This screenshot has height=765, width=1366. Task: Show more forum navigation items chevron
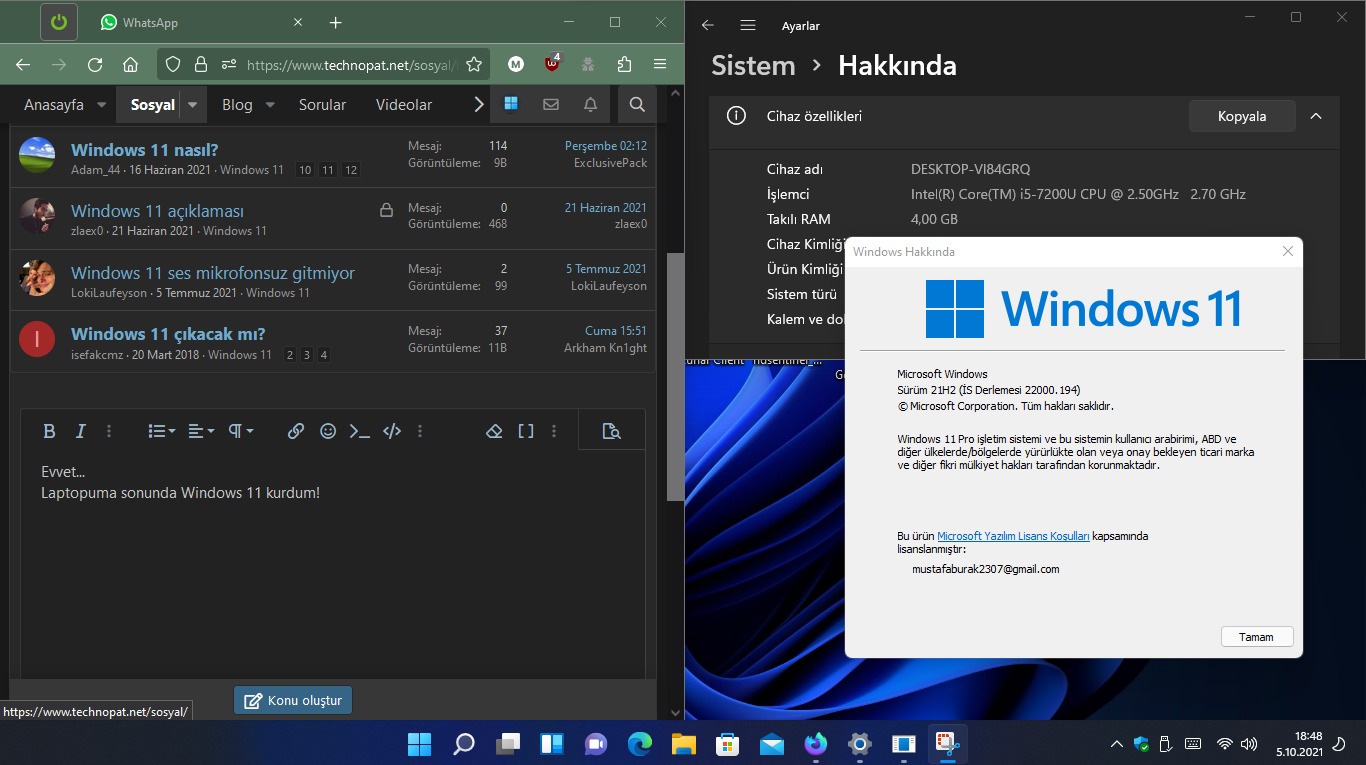coord(478,104)
